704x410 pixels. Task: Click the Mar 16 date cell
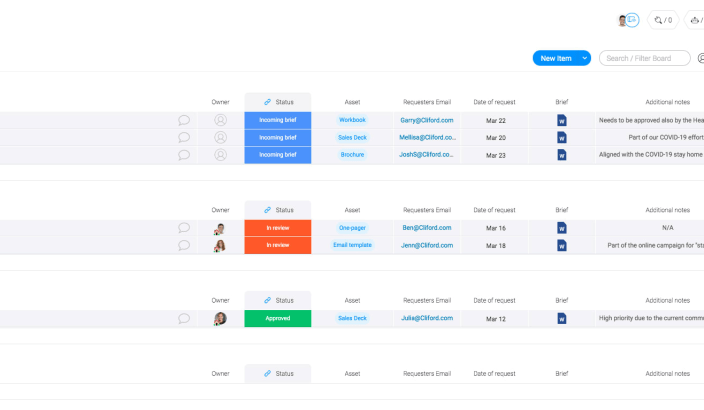click(x=495, y=228)
